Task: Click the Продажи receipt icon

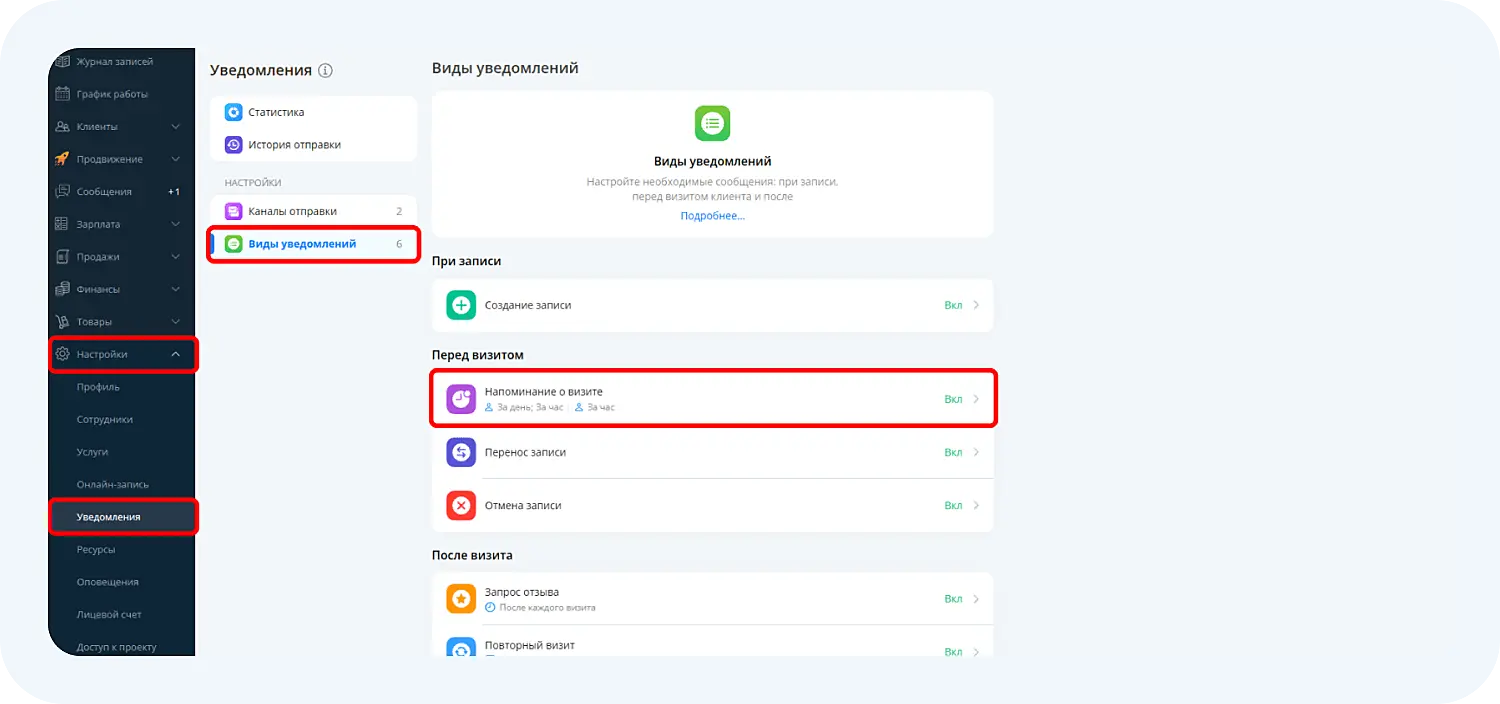Action: (x=62, y=257)
